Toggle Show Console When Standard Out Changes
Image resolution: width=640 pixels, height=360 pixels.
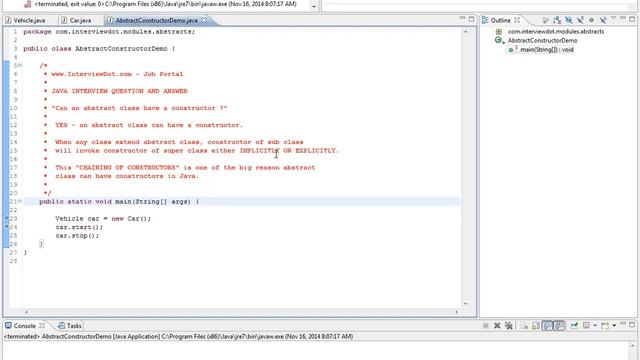point(547,325)
